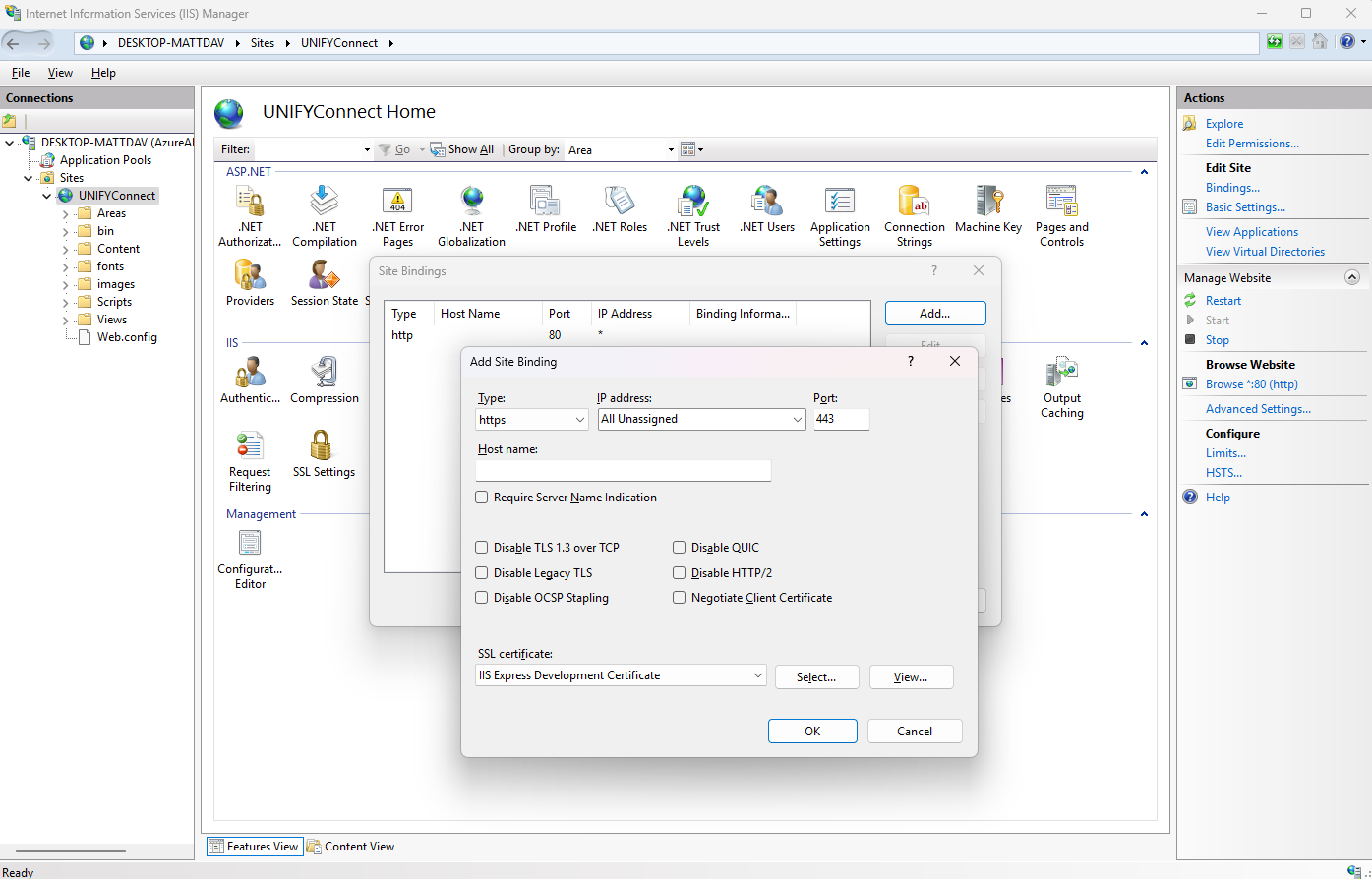Viewport: 1372px width, 879px height.
Task: Tick the Disable QUIC checkbox
Action: (x=679, y=548)
